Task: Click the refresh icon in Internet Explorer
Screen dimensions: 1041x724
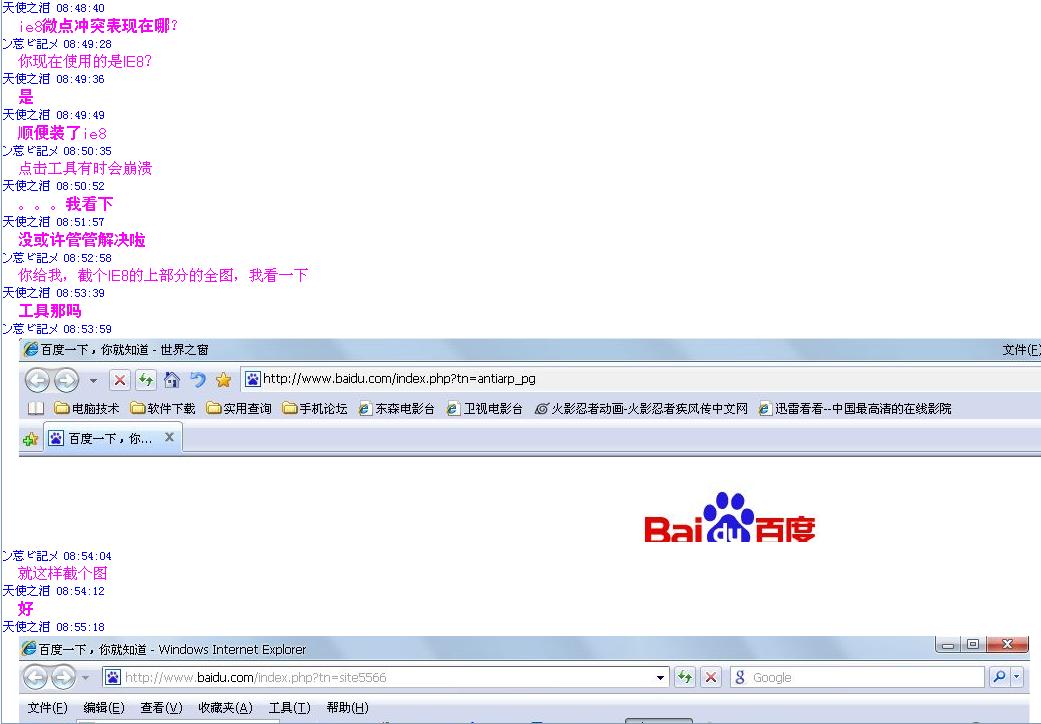Action: [684, 678]
